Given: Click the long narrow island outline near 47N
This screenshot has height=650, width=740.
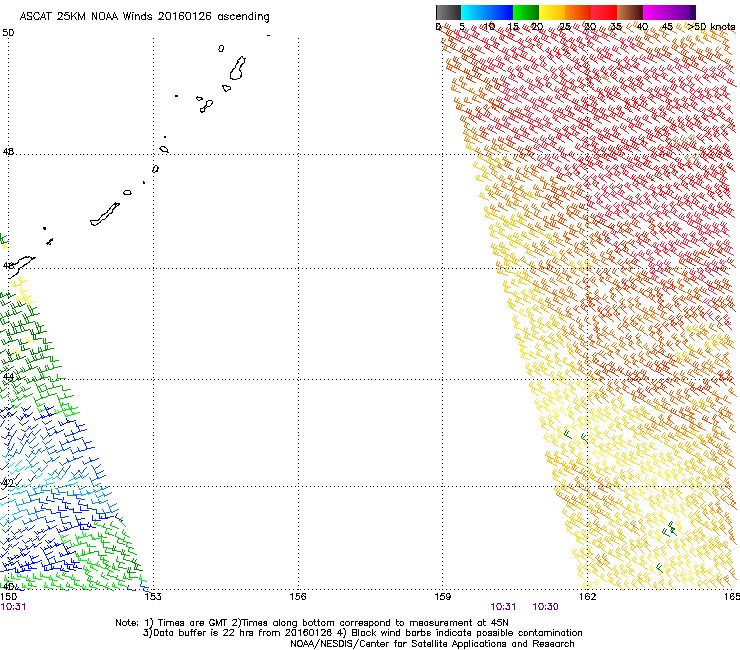Looking at the screenshot, I should [105, 214].
